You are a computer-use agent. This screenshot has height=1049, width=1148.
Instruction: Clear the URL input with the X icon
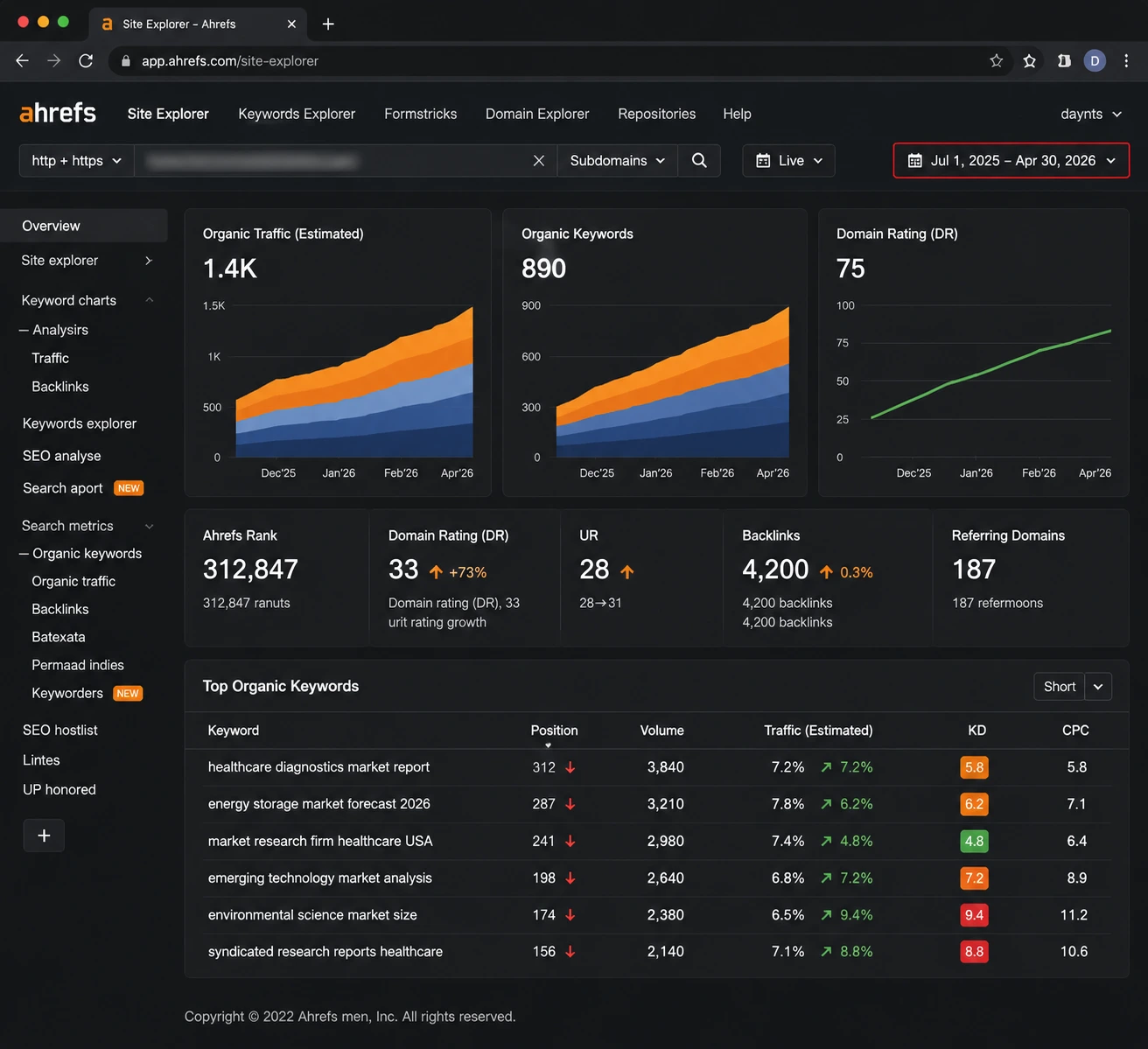pyautogui.click(x=539, y=161)
